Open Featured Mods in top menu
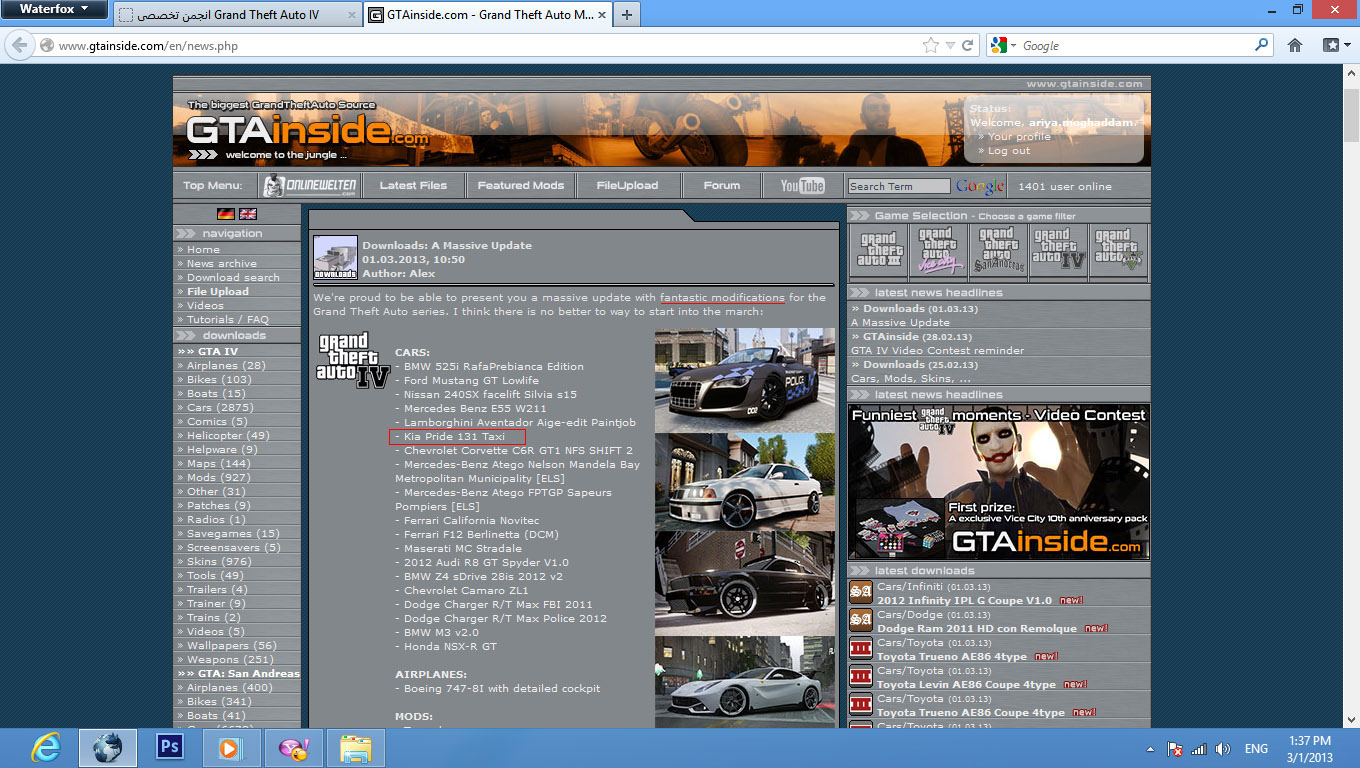This screenshot has height=768, width=1360. click(521, 186)
